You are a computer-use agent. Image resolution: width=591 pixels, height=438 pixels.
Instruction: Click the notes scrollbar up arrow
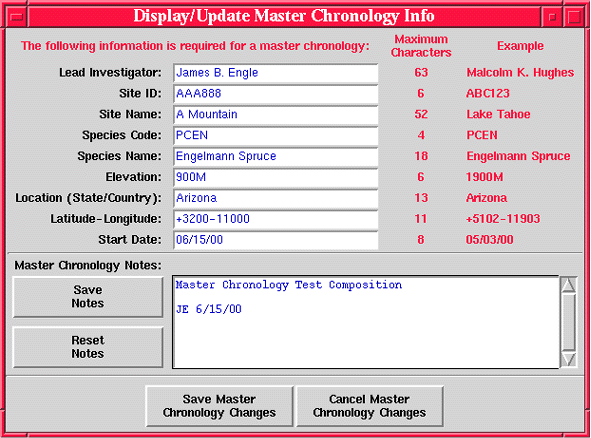coord(568,285)
